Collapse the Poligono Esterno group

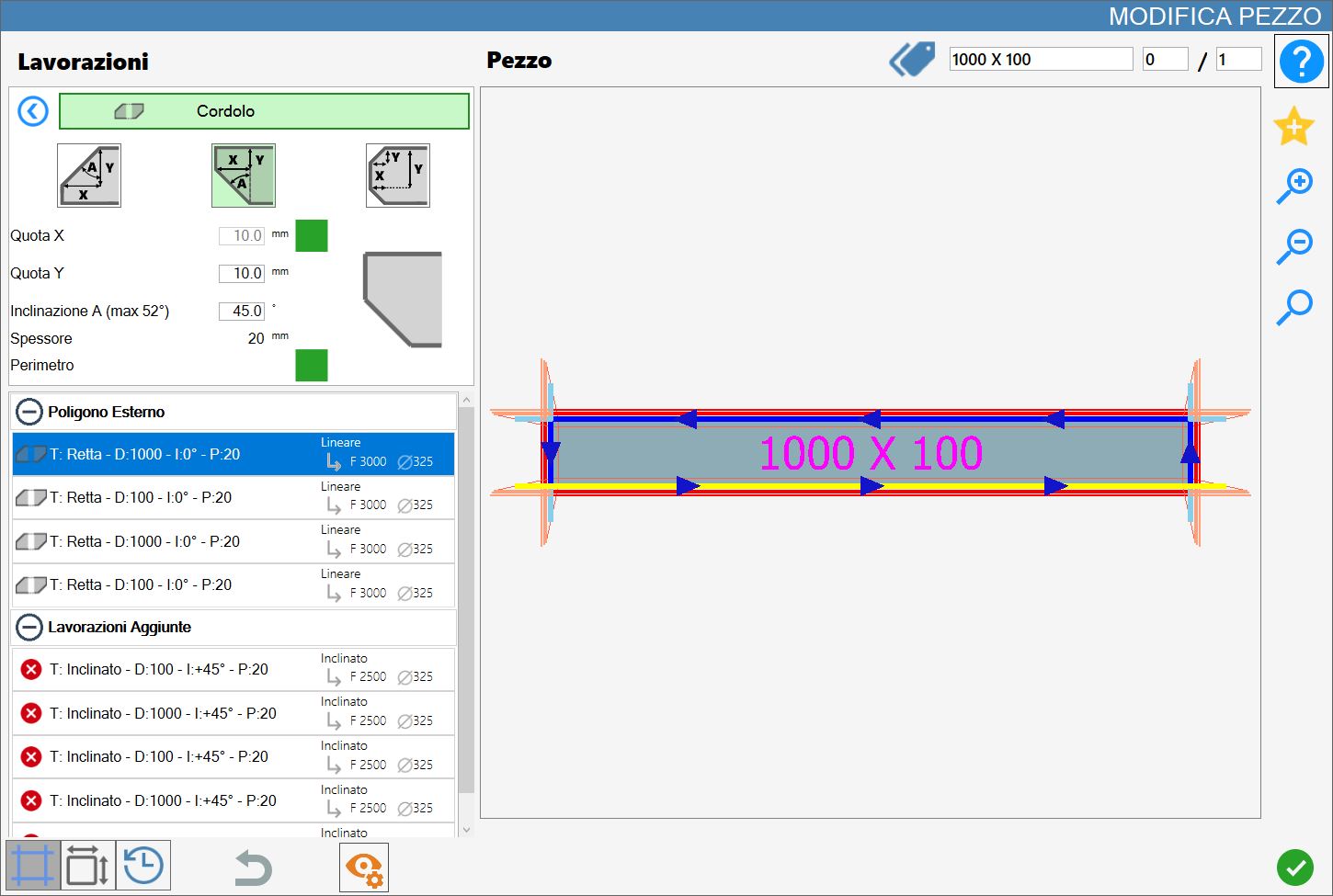[29, 412]
